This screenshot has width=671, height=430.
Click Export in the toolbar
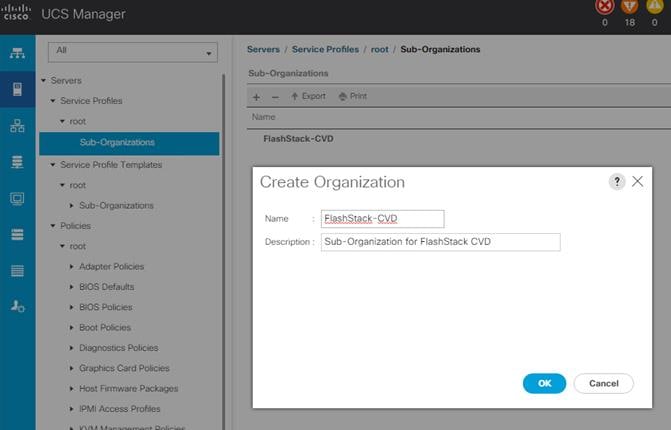click(309, 96)
